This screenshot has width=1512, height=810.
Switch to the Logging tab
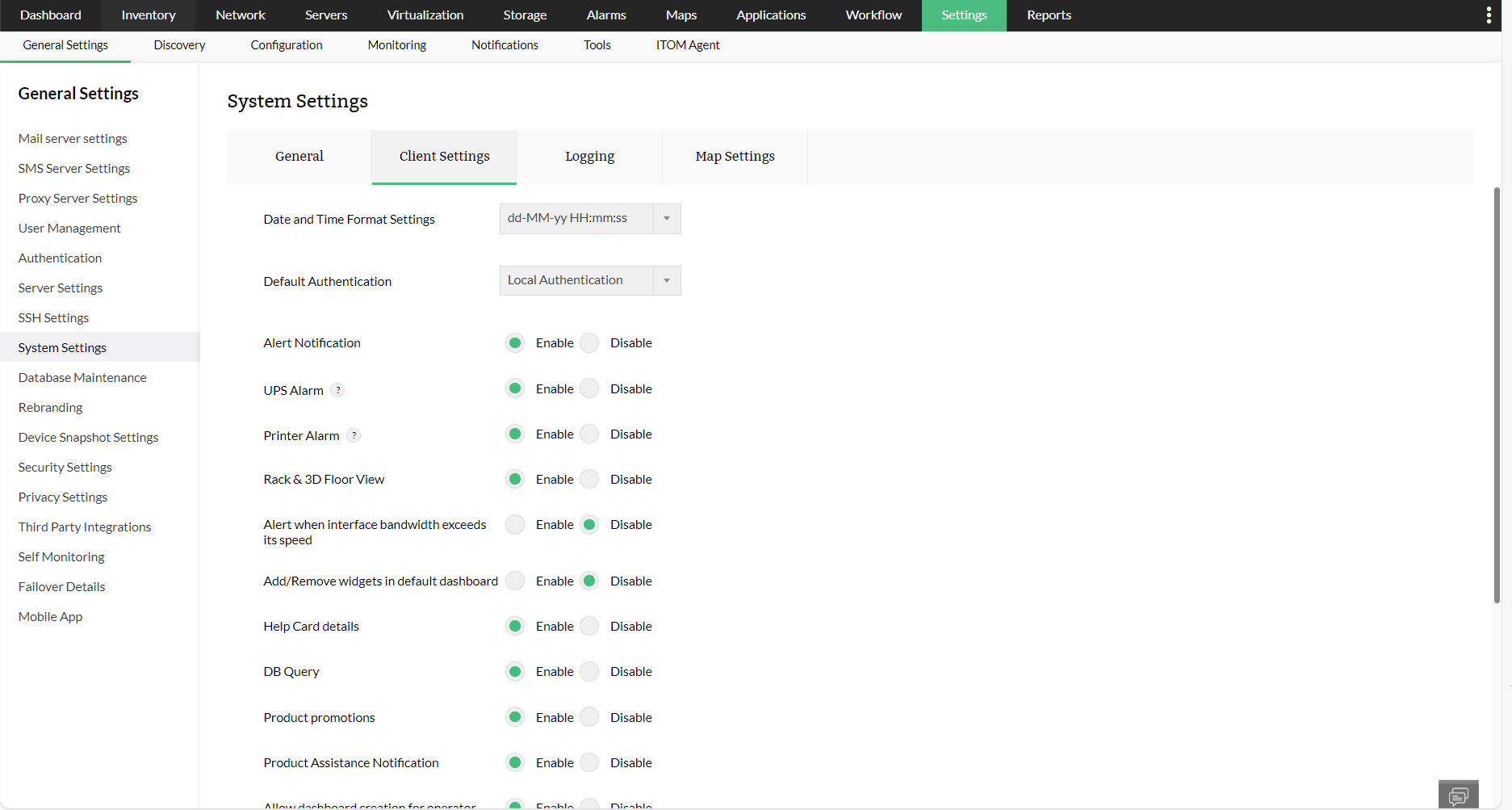point(590,157)
